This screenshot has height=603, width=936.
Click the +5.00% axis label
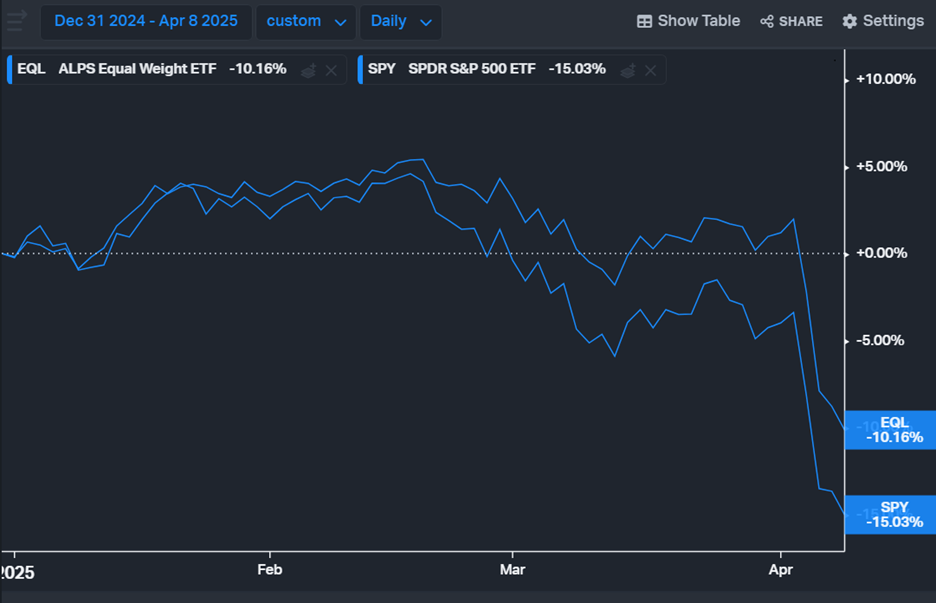click(x=882, y=167)
